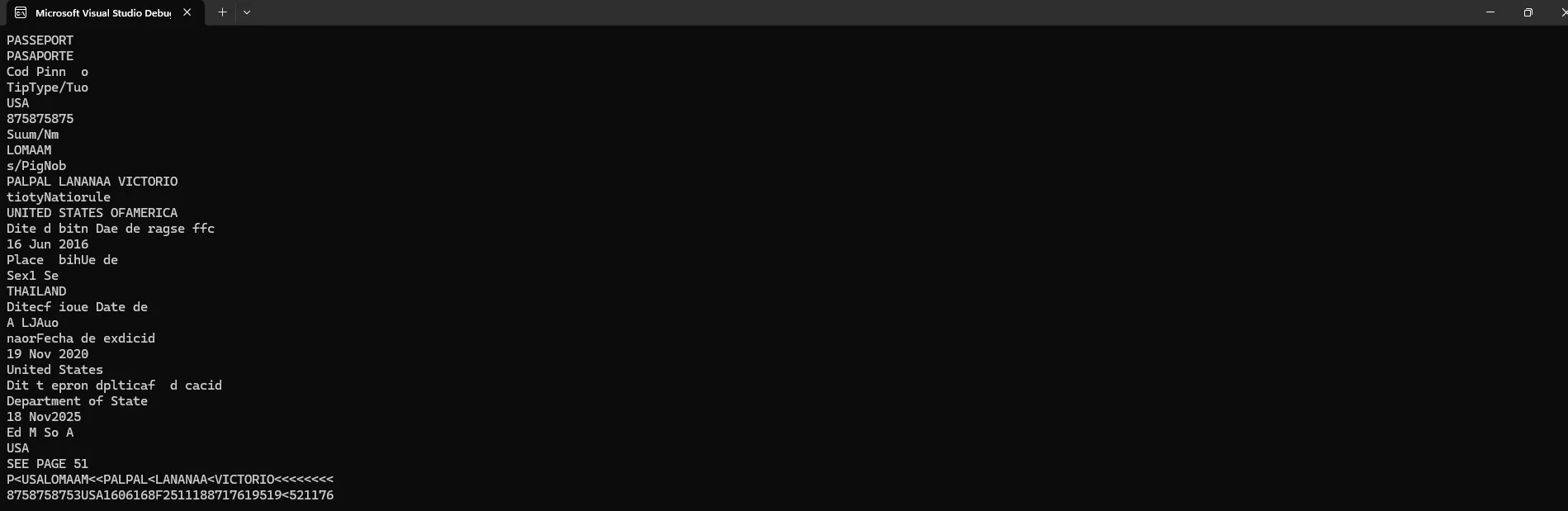This screenshot has width=1568, height=511.
Task: Click the MRZ line starting P<USALOMAAM
Action: [170, 480]
